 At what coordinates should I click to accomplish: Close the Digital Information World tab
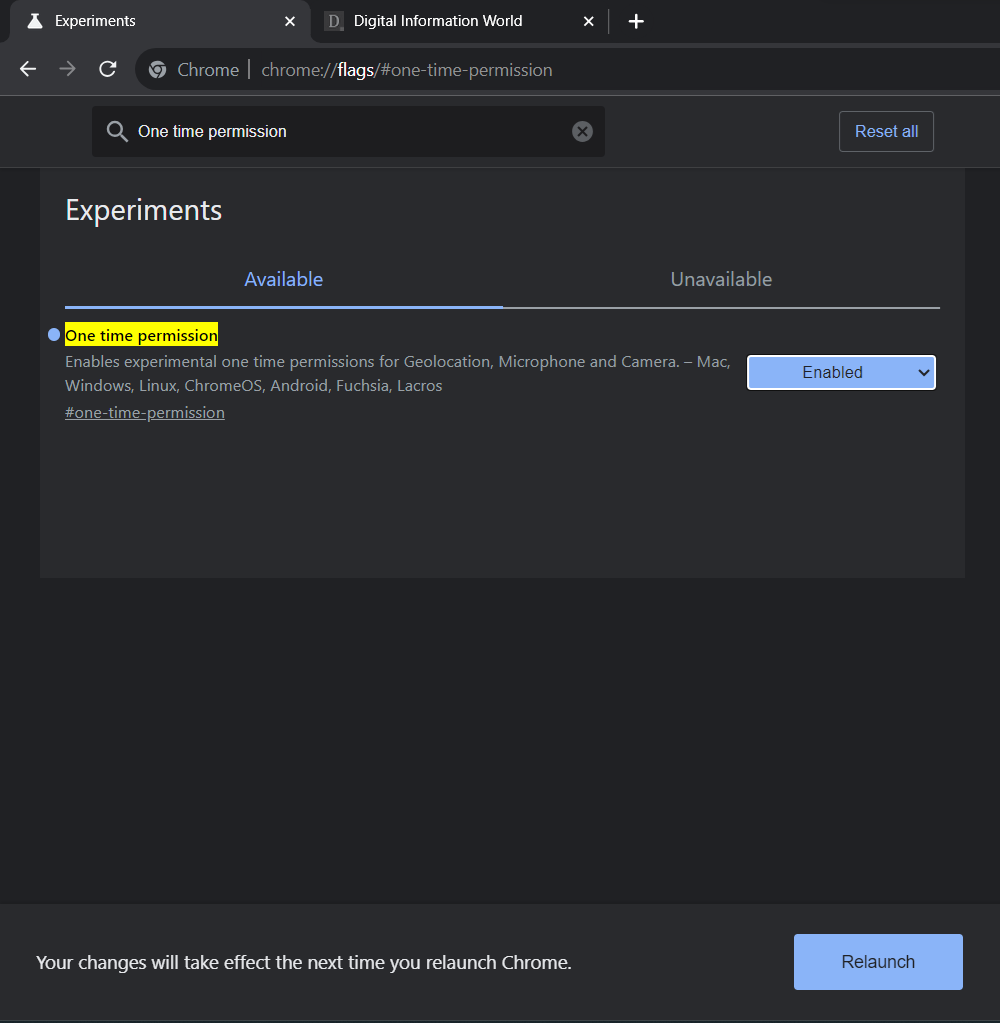point(588,22)
